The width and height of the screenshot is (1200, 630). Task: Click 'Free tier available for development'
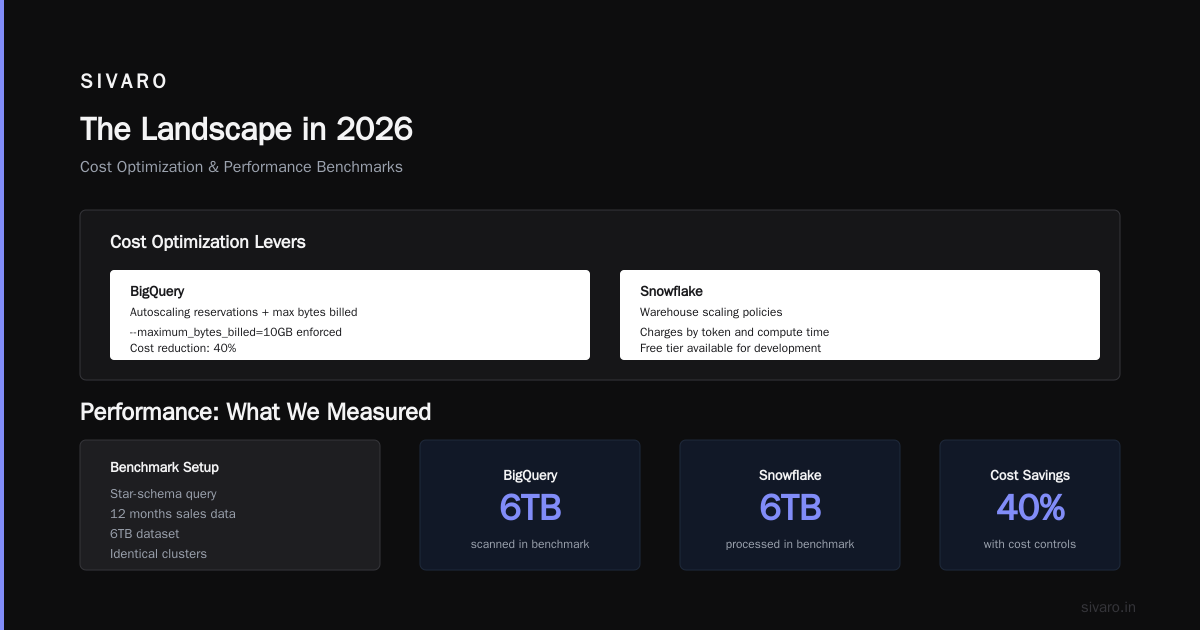pos(730,348)
